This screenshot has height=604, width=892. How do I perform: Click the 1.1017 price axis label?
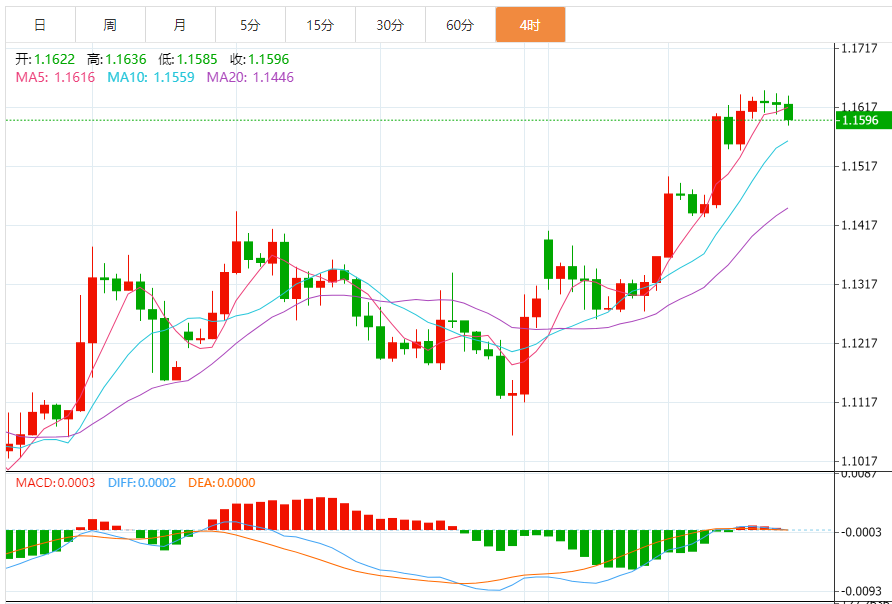[x=860, y=461]
